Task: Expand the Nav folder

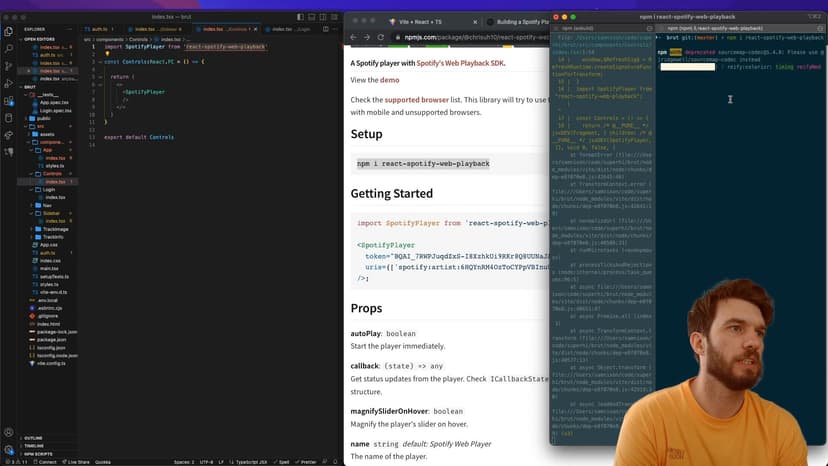Action: click(x=47, y=205)
